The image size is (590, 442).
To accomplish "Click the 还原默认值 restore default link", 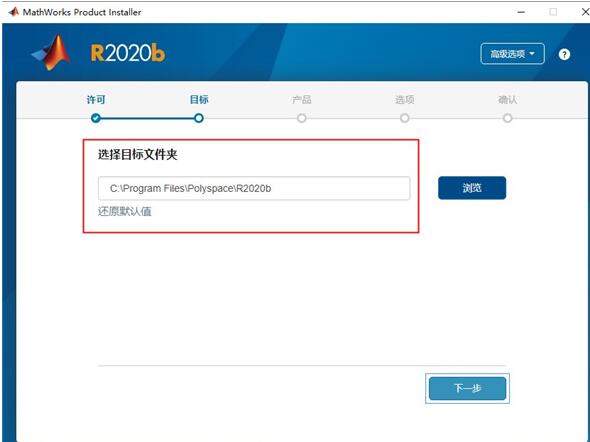I will tap(125, 211).
